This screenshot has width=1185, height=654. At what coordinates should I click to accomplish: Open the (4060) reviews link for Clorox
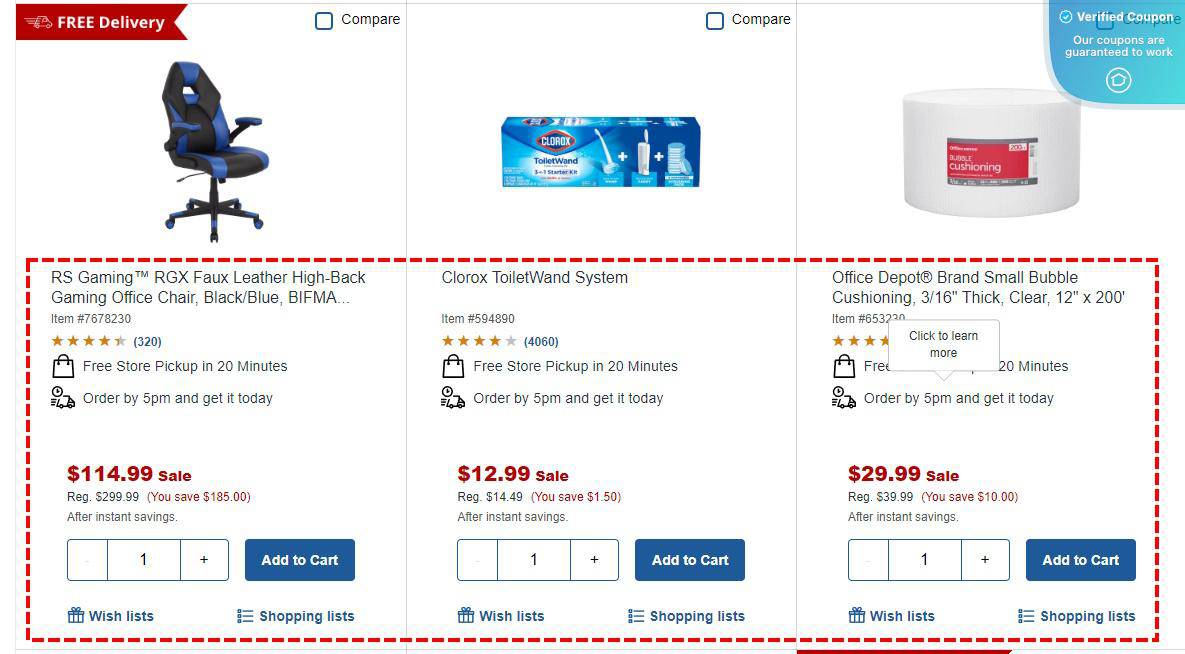pyautogui.click(x=541, y=341)
